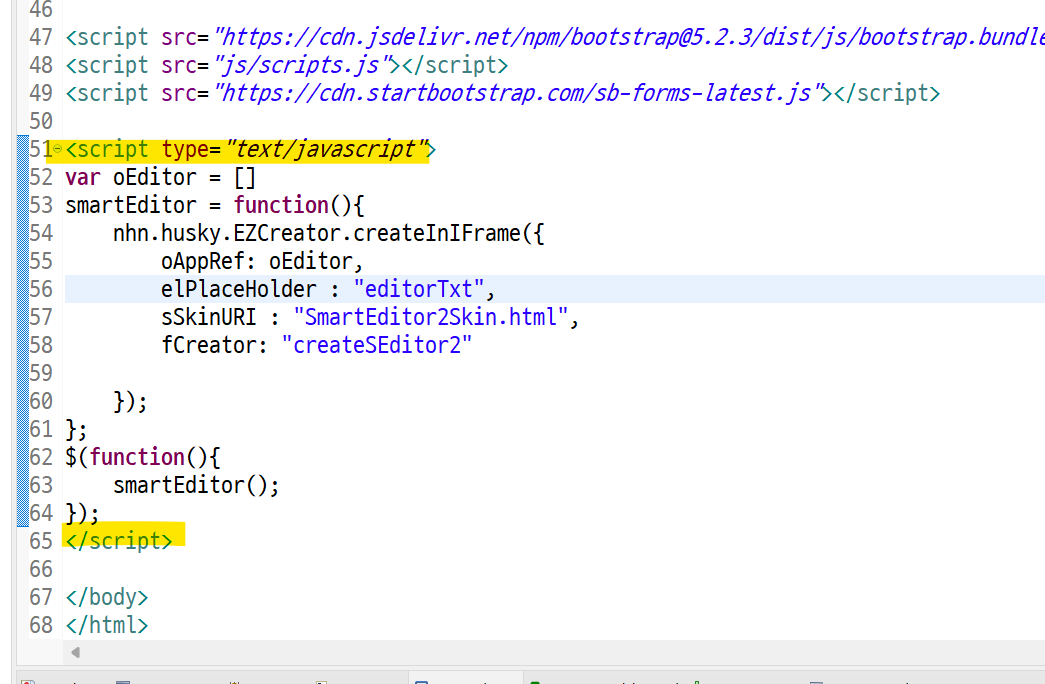Click the "sSkinURI" property name
The height and width of the screenshot is (684, 1045).
209,317
